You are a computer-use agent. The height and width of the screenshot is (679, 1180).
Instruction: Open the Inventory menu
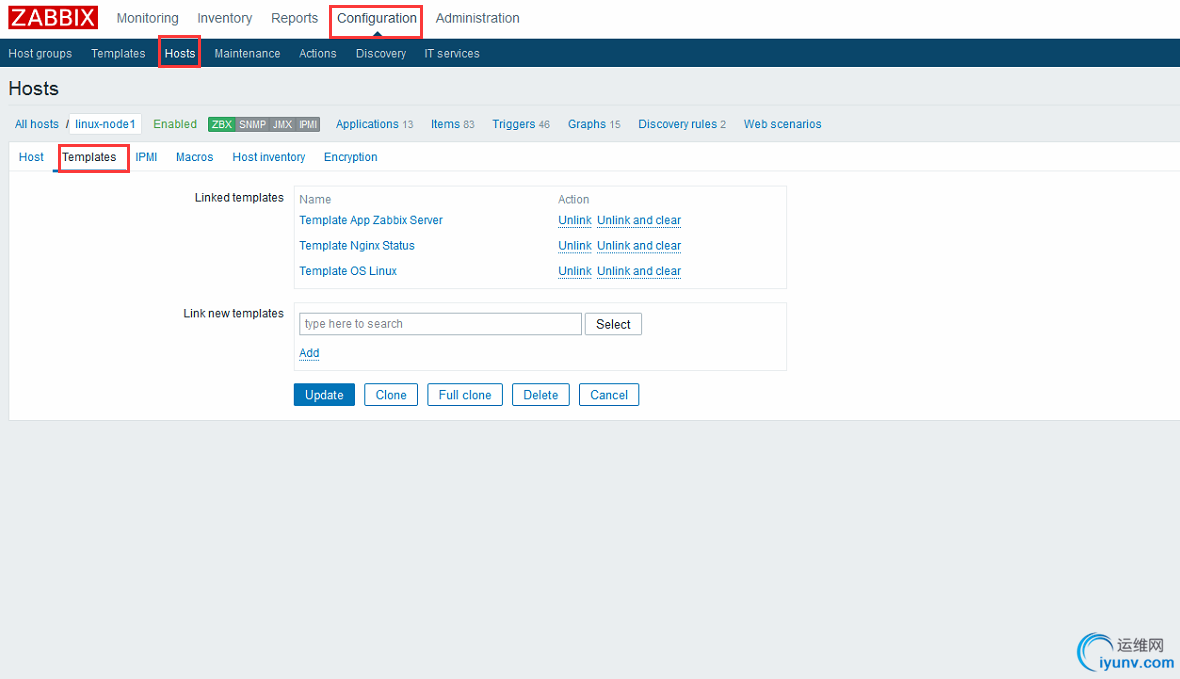pyautogui.click(x=224, y=18)
